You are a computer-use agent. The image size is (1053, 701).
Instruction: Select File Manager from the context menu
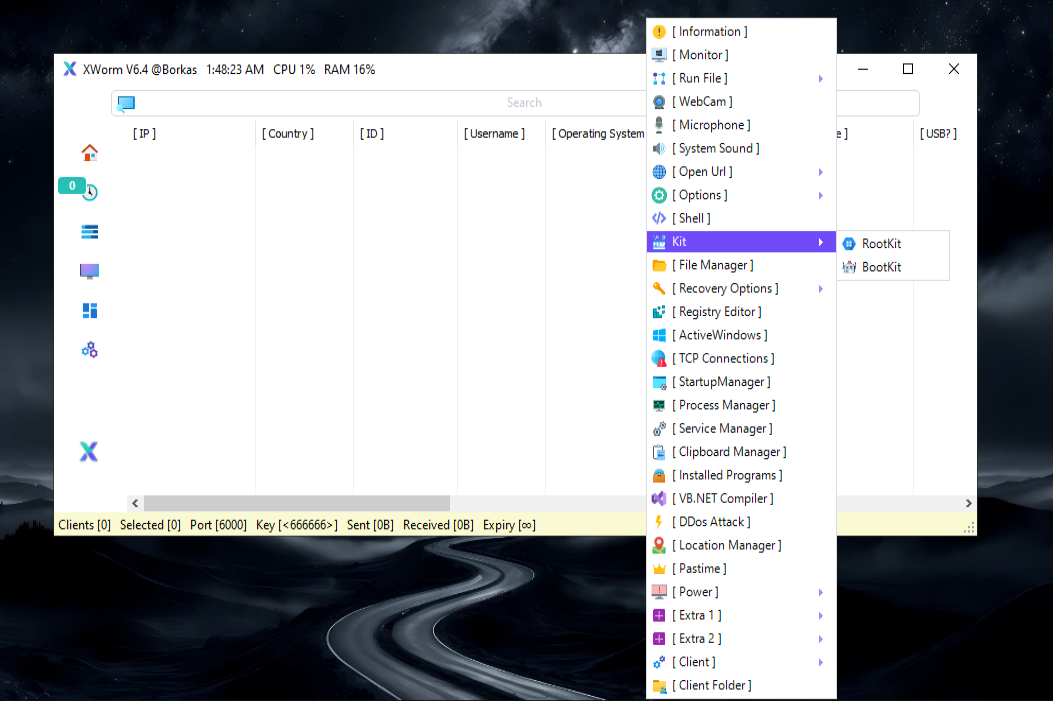(x=712, y=265)
